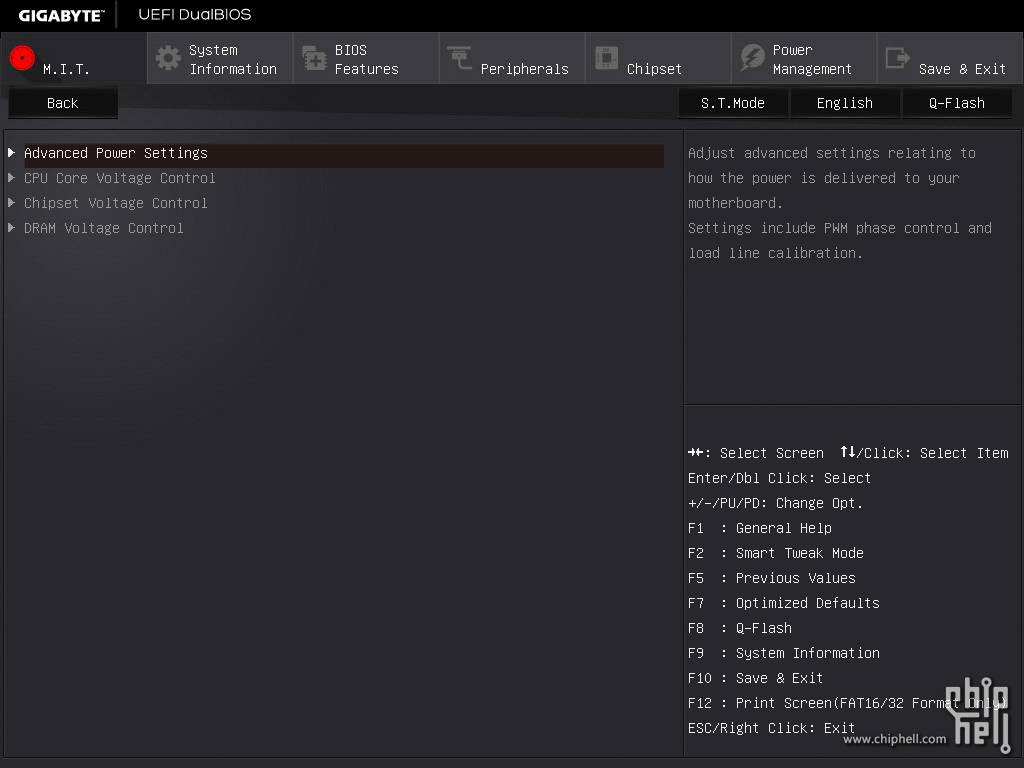The width and height of the screenshot is (1024, 768).
Task: Click the 'F2 : Smart Tweak Mode' line
Action: tap(776, 553)
